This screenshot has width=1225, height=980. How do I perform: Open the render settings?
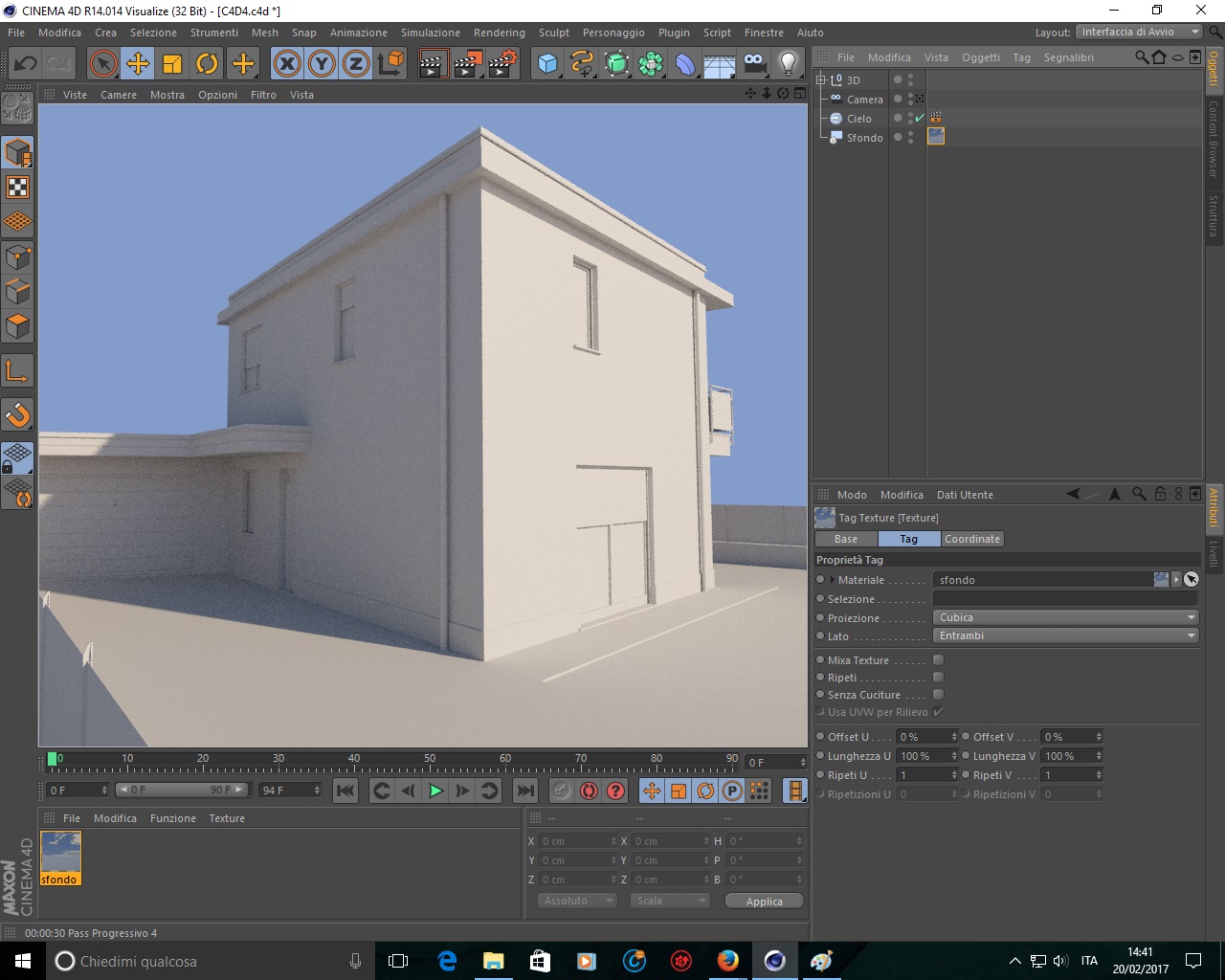point(501,64)
